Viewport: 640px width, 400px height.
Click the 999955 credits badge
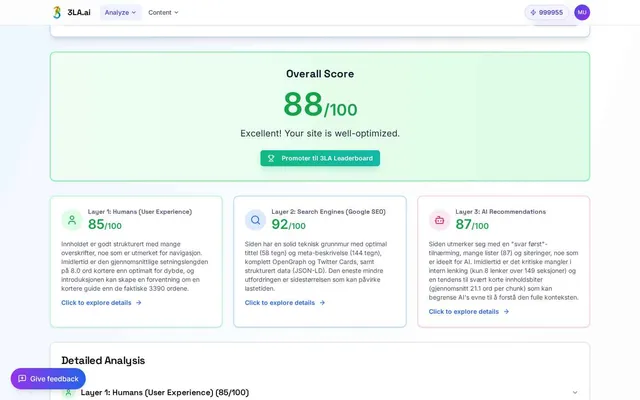[x=547, y=12]
